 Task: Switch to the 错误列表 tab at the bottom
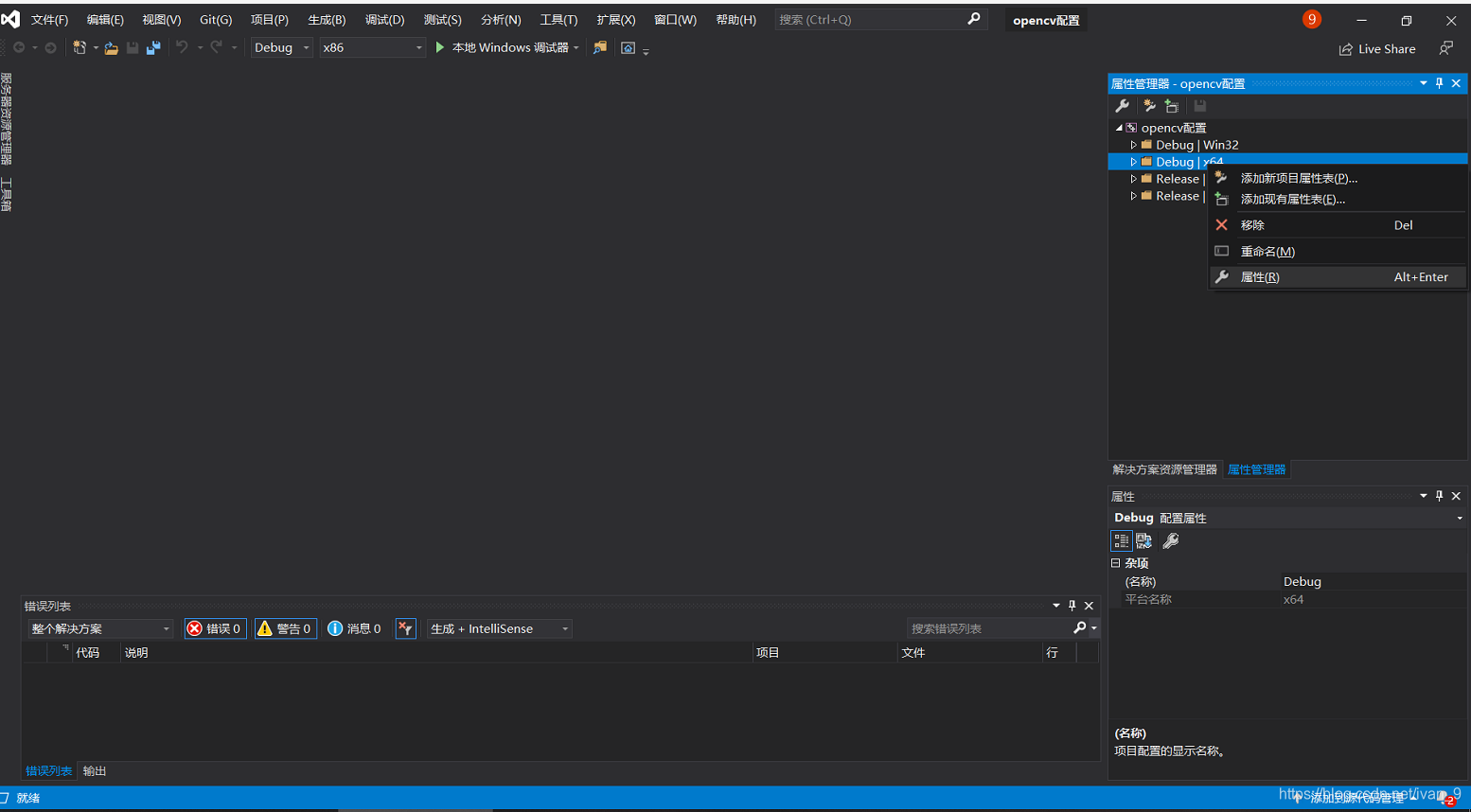pos(48,771)
